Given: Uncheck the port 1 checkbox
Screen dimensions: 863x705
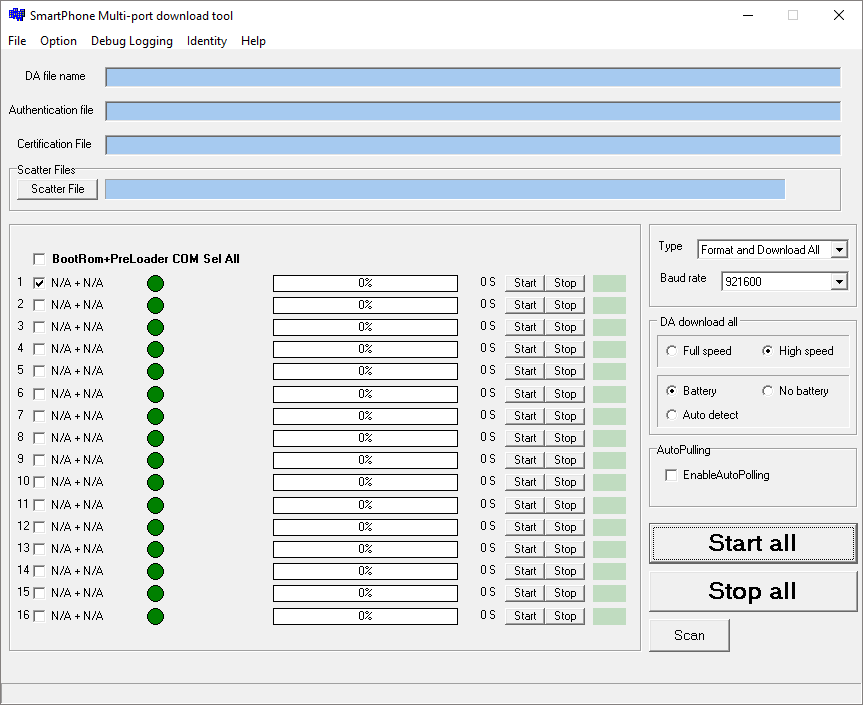Looking at the screenshot, I should [x=39, y=283].
